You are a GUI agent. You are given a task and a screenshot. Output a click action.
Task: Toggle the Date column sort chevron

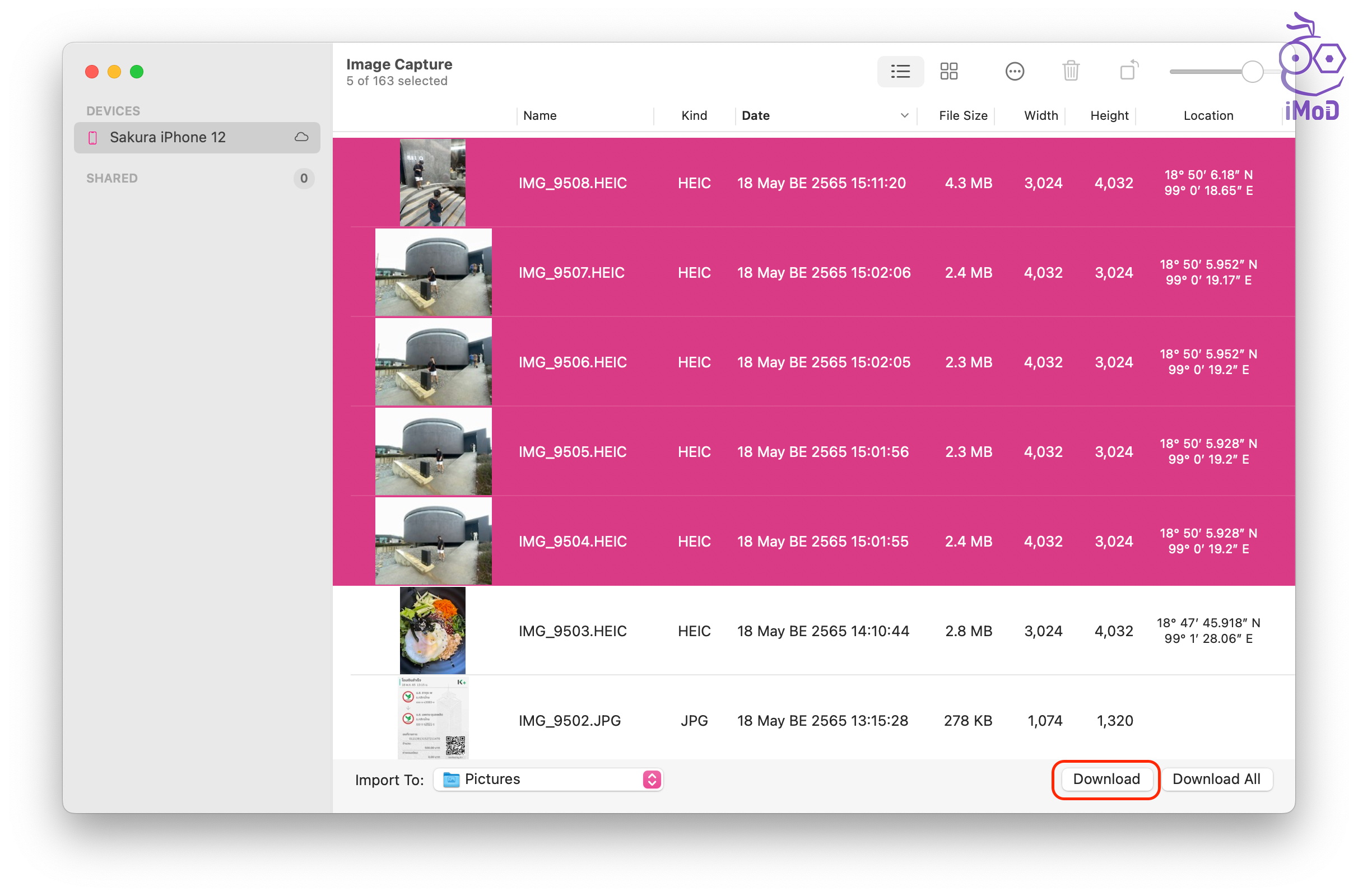pyautogui.click(x=904, y=115)
